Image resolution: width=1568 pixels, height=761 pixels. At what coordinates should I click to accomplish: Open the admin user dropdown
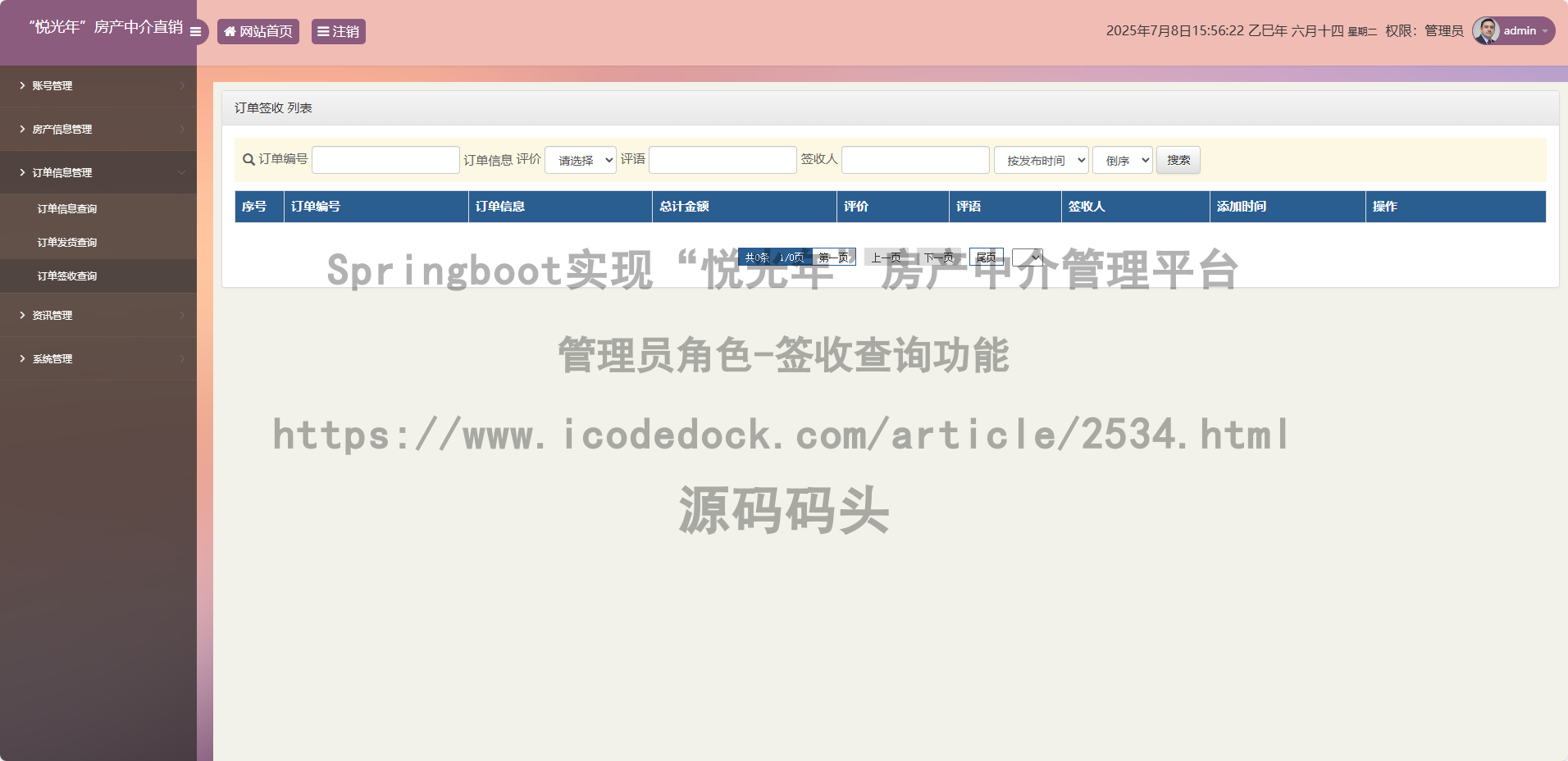[x=1514, y=30]
